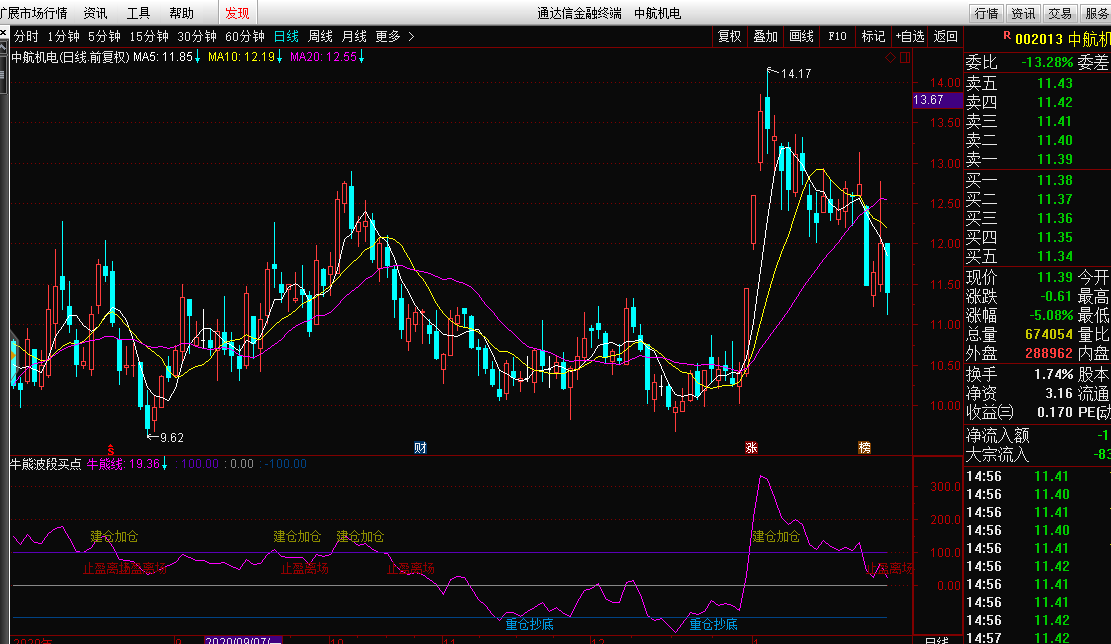Open the 画线 drawing tools
The height and width of the screenshot is (644, 1111).
click(802, 36)
